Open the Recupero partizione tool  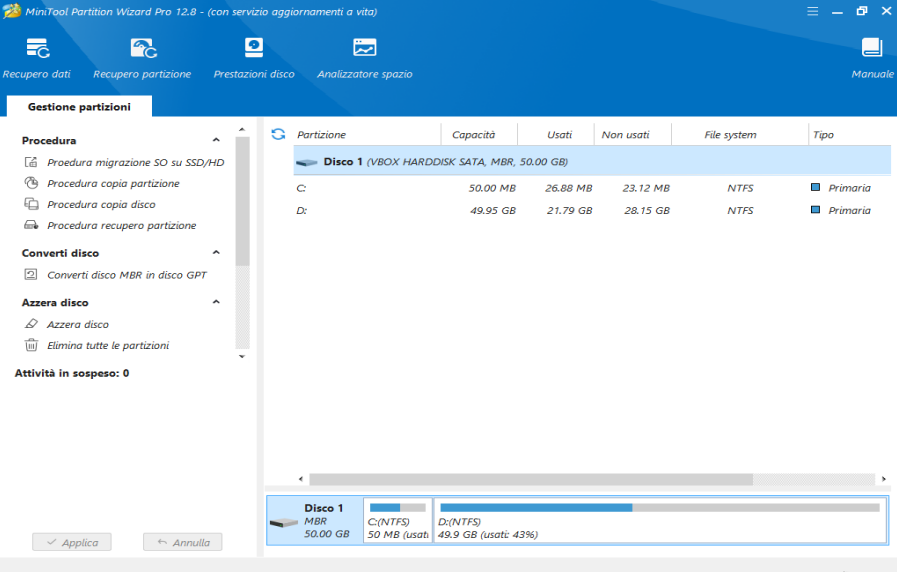[142, 58]
